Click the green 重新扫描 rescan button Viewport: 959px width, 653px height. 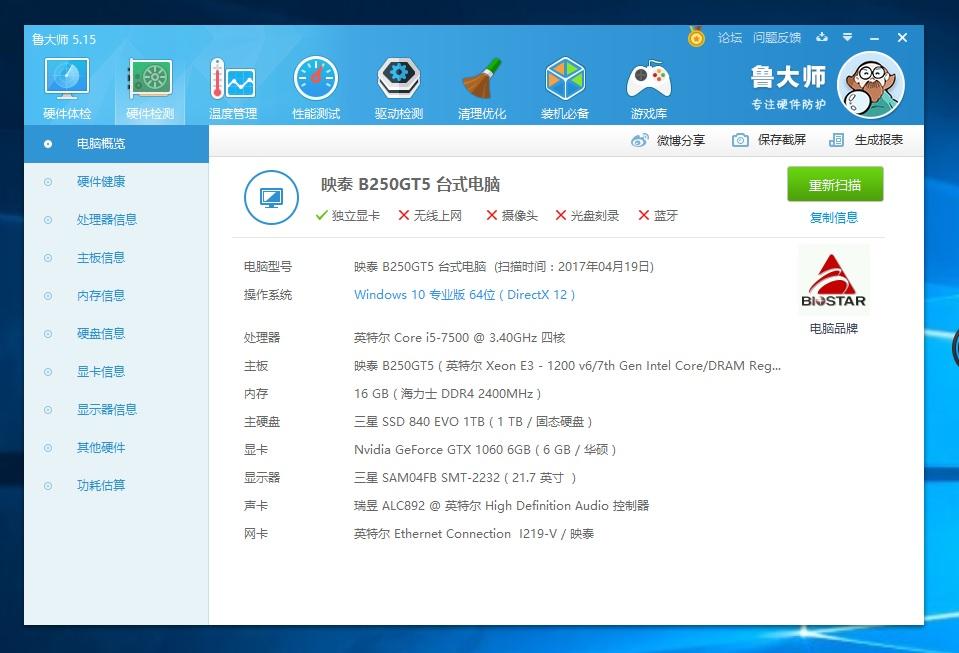(835, 184)
